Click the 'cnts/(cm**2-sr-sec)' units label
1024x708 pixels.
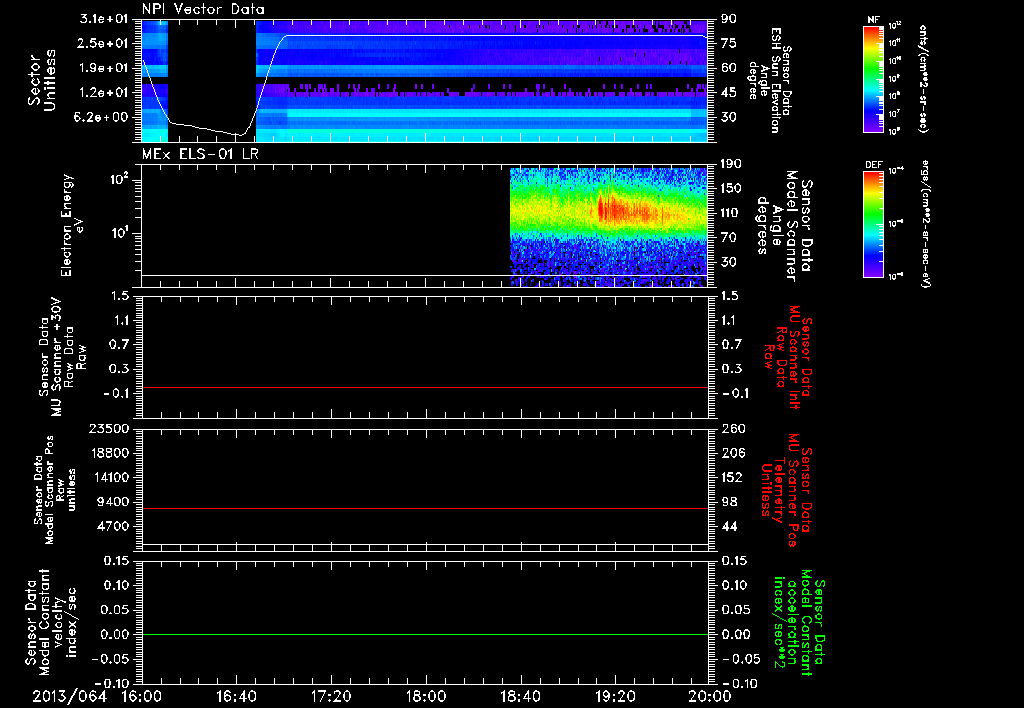pyautogui.click(x=923, y=78)
